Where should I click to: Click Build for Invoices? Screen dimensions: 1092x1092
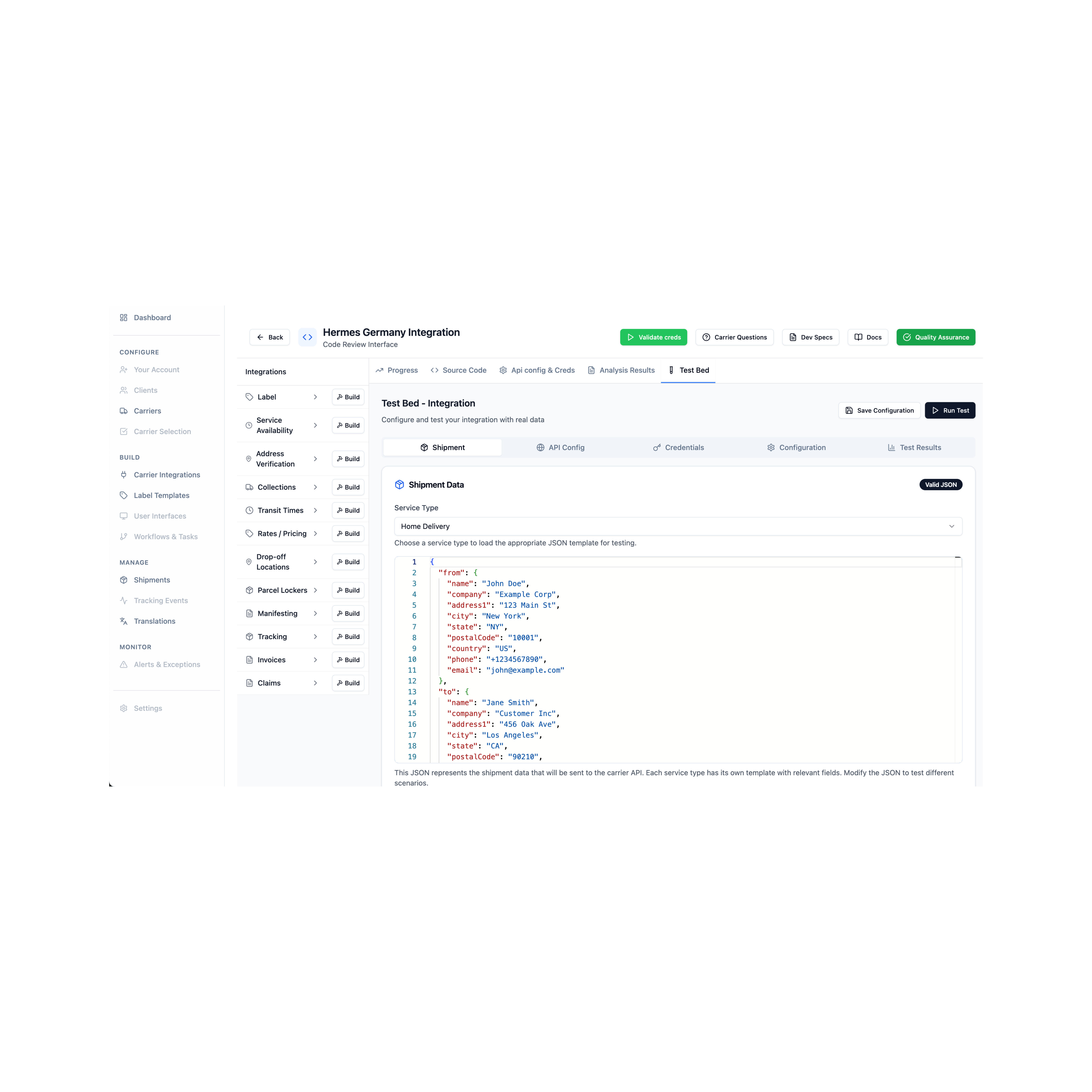348,660
